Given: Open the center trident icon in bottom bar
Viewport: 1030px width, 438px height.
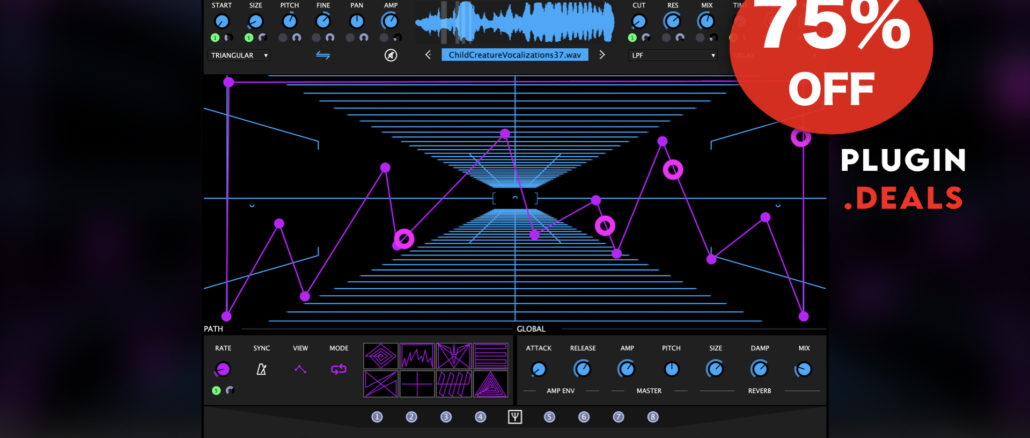Looking at the screenshot, I should click(515, 416).
